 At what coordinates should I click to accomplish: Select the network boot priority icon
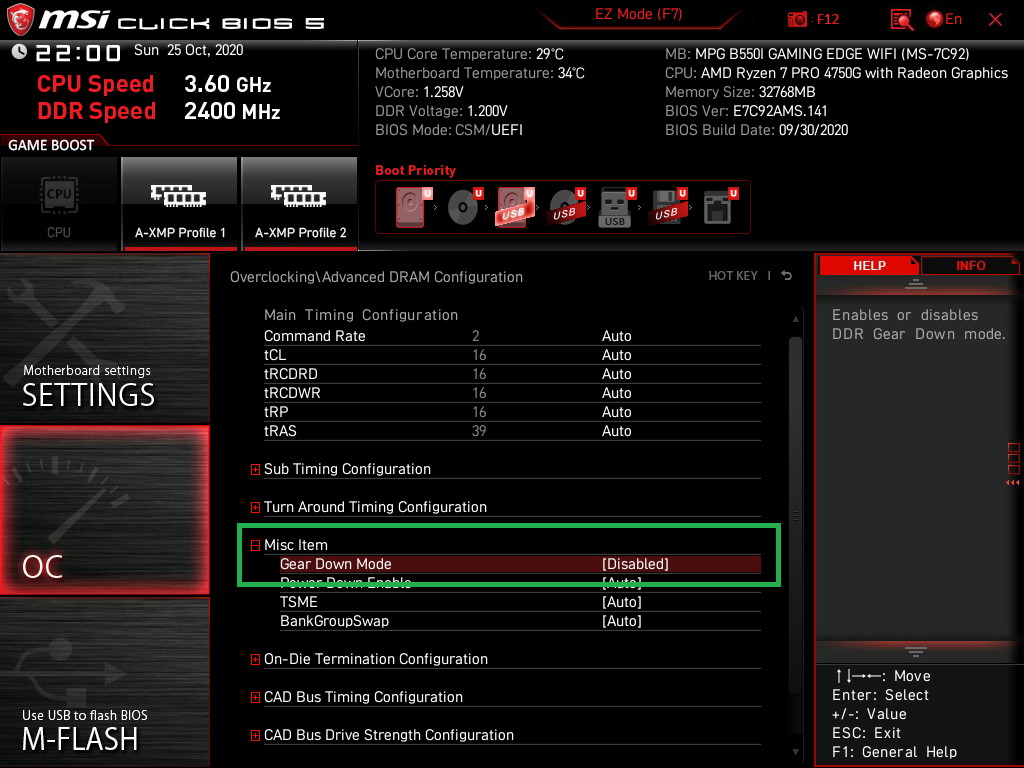(718, 207)
